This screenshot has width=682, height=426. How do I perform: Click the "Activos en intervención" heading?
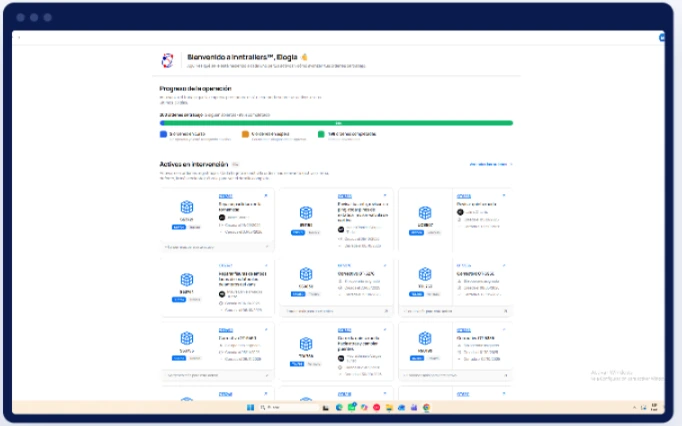194,164
